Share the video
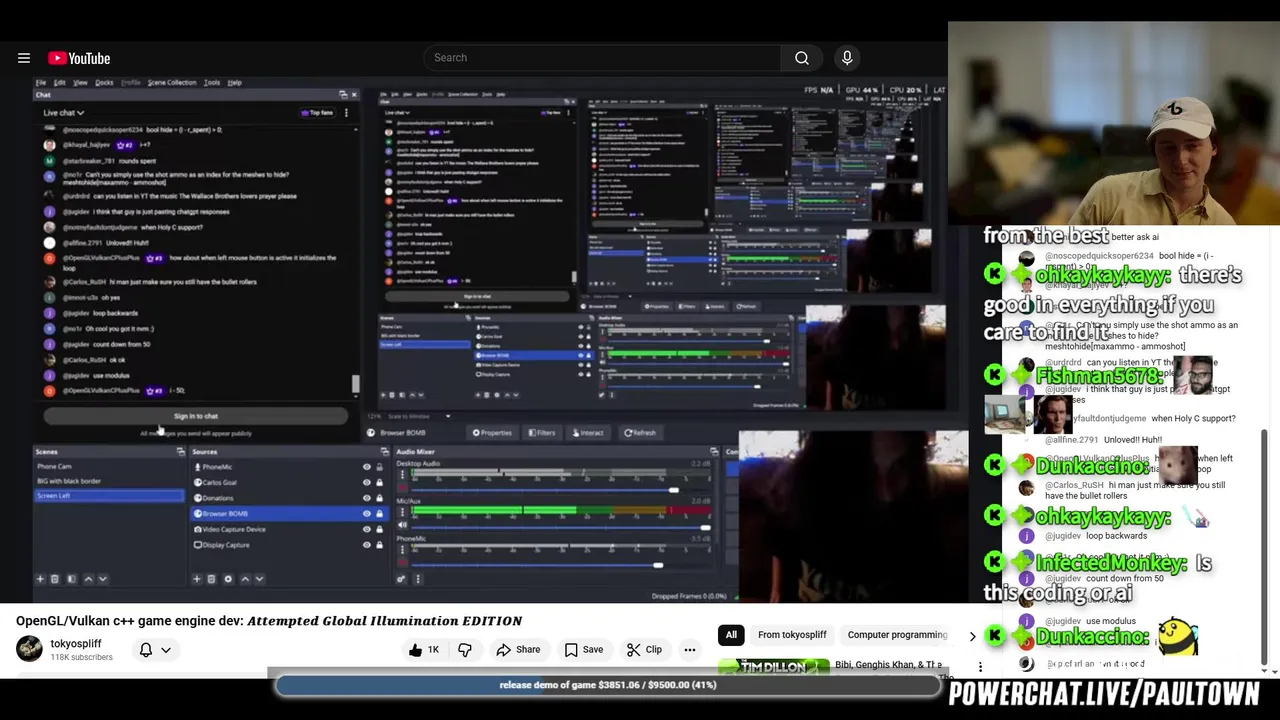The image size is (1280, 720). (x=518, y=650)
